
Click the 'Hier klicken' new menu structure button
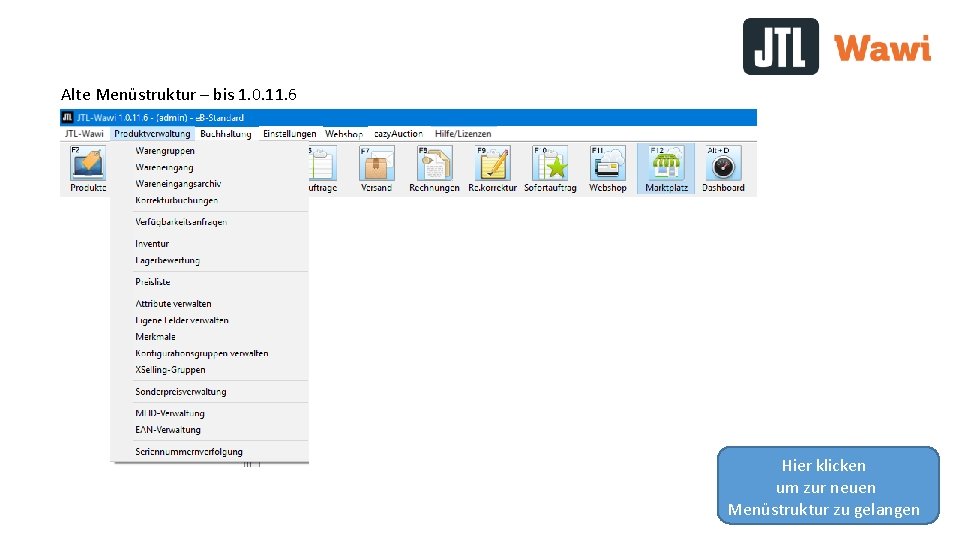[828, 486]
